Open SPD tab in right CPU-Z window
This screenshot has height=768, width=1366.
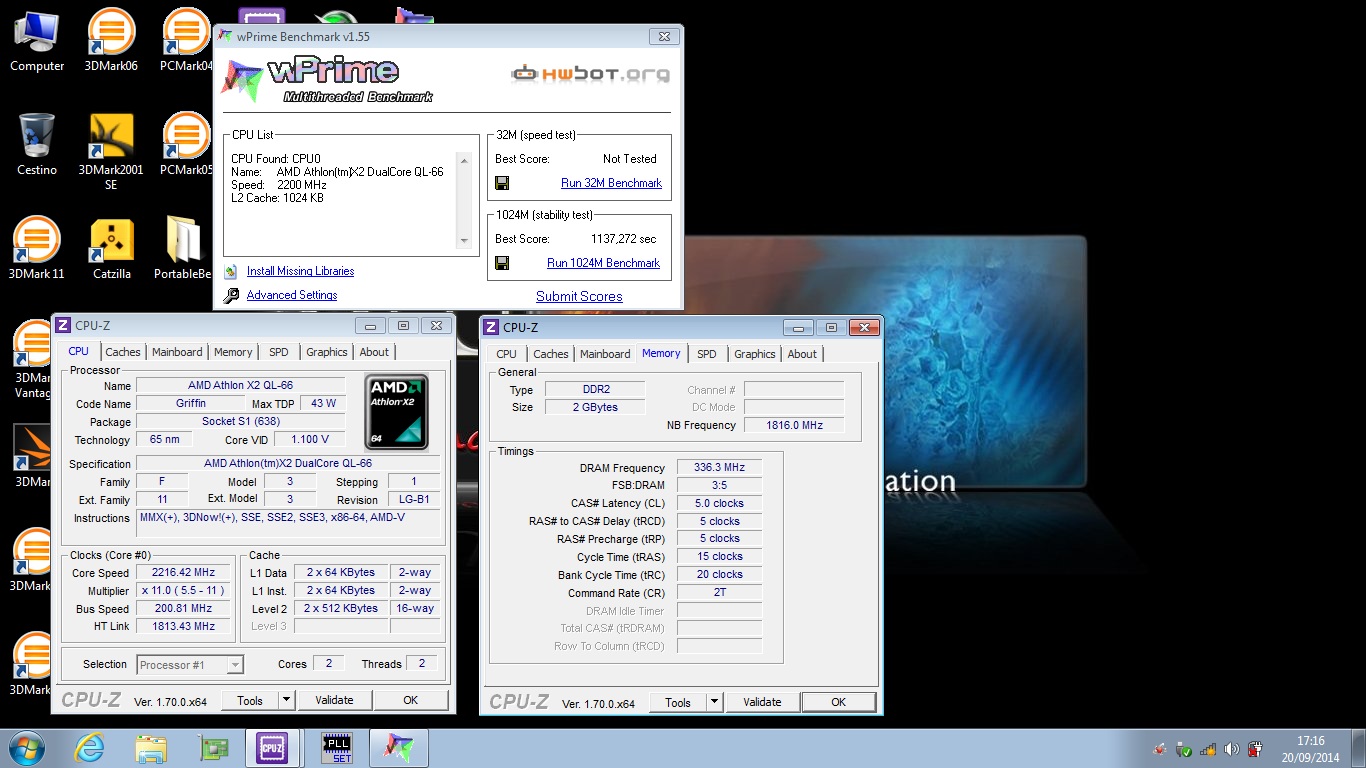pyautogui.click(x=707, y=354)
